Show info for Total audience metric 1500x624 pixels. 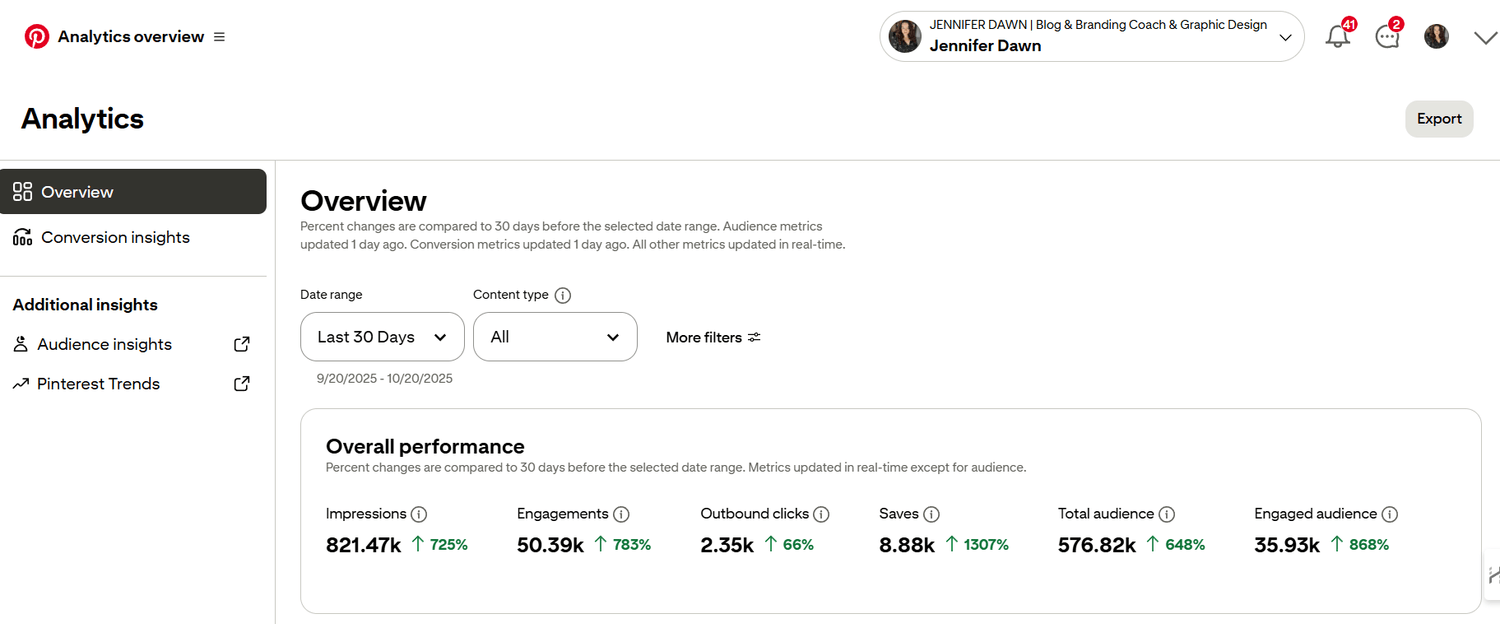point(1166,514)
